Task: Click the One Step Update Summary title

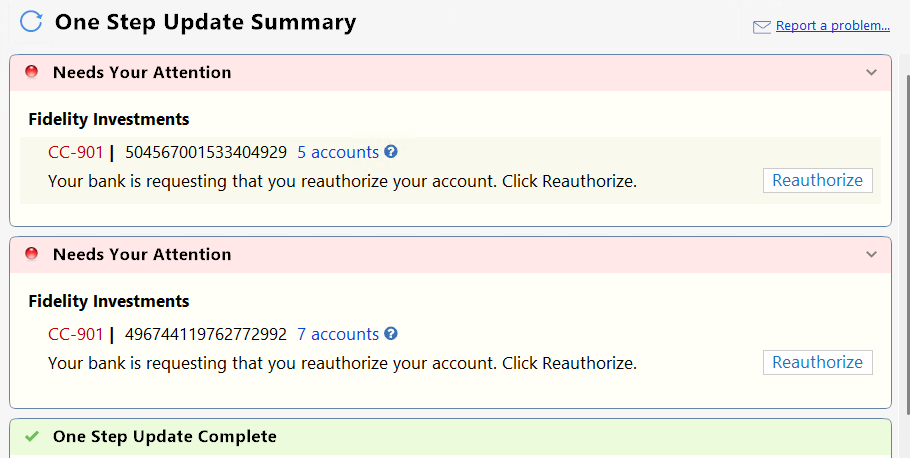Action: [205, 21]
